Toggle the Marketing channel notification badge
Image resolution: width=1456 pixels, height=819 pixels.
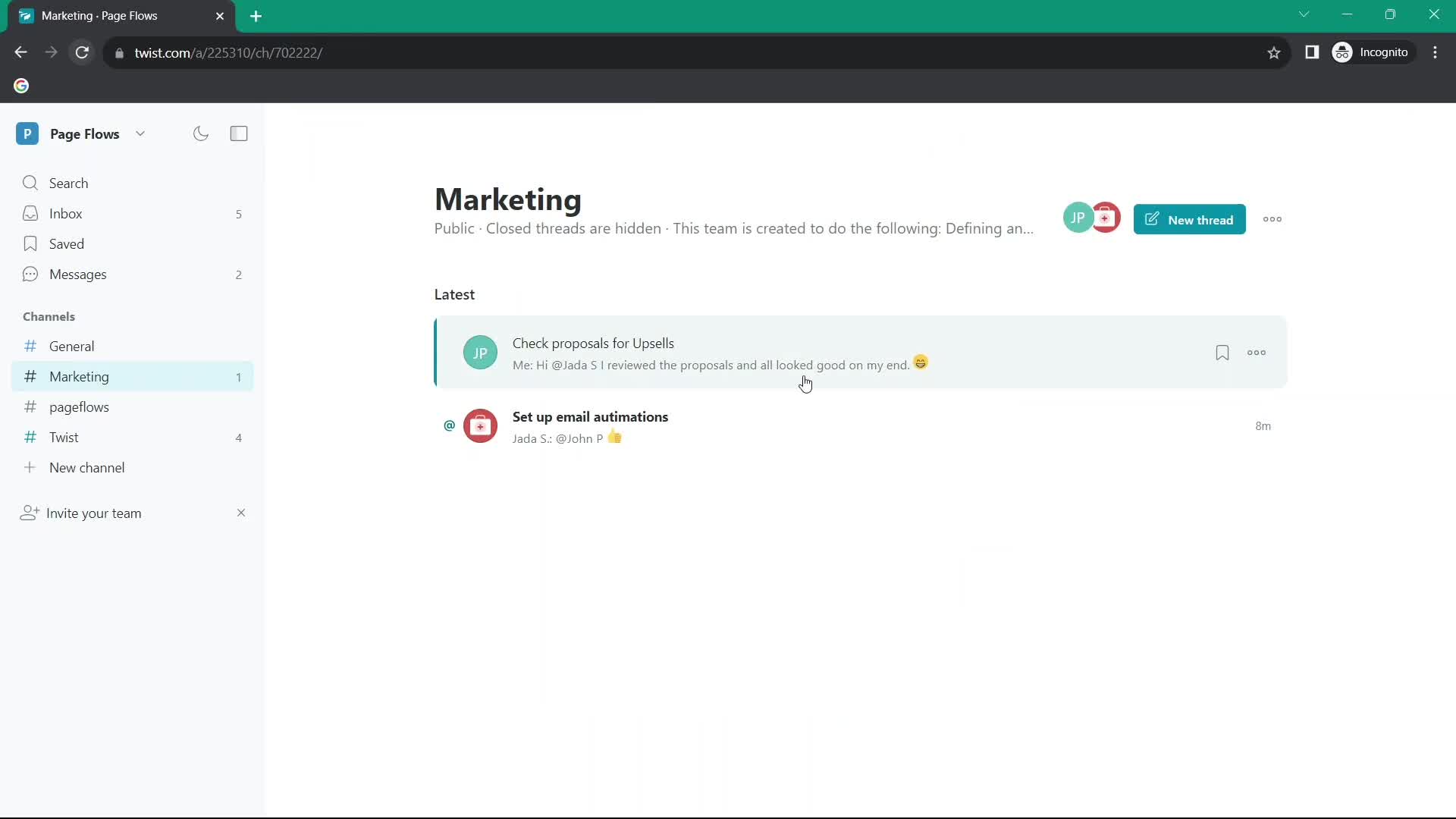pyautogui.click(x=239, y=376)
